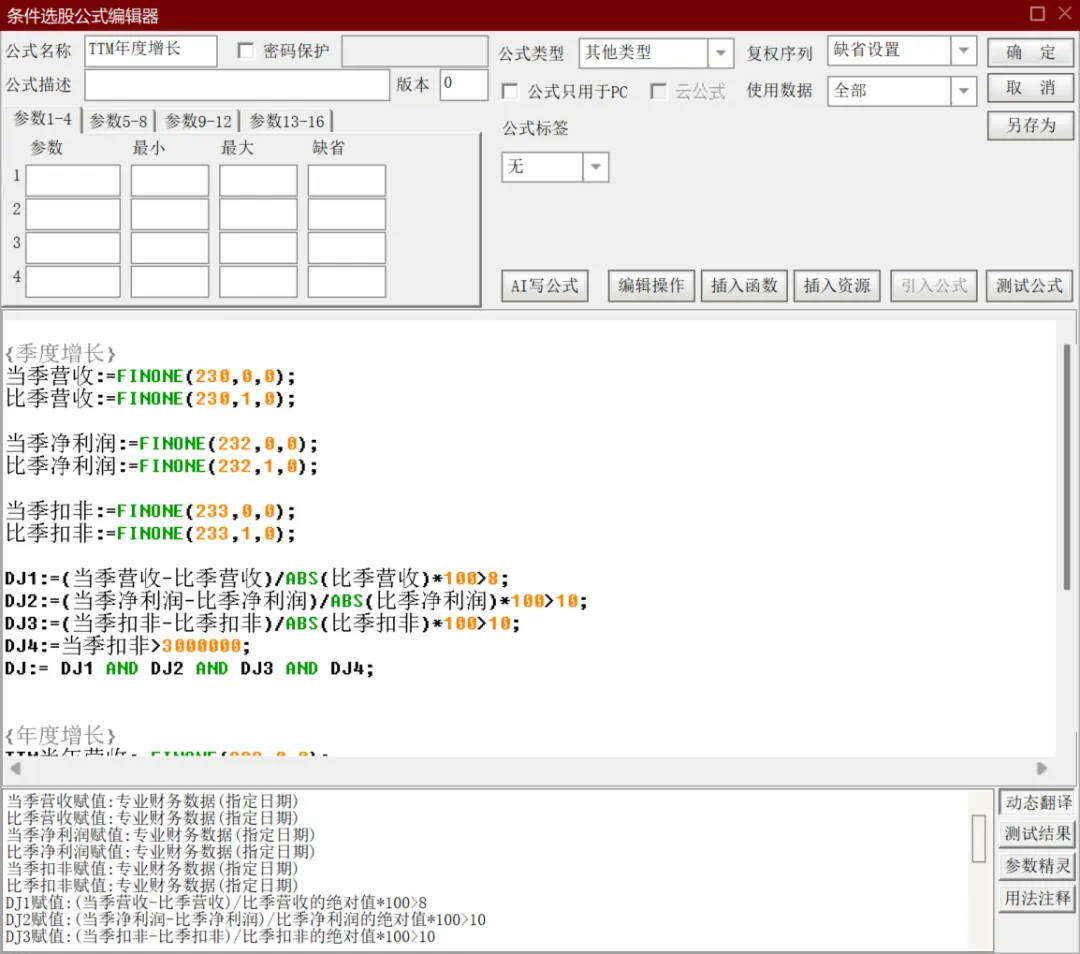This screenshot has width=1080, height=954.
Task: Click parameter 2 最大 field
Action: click(258, 214)
